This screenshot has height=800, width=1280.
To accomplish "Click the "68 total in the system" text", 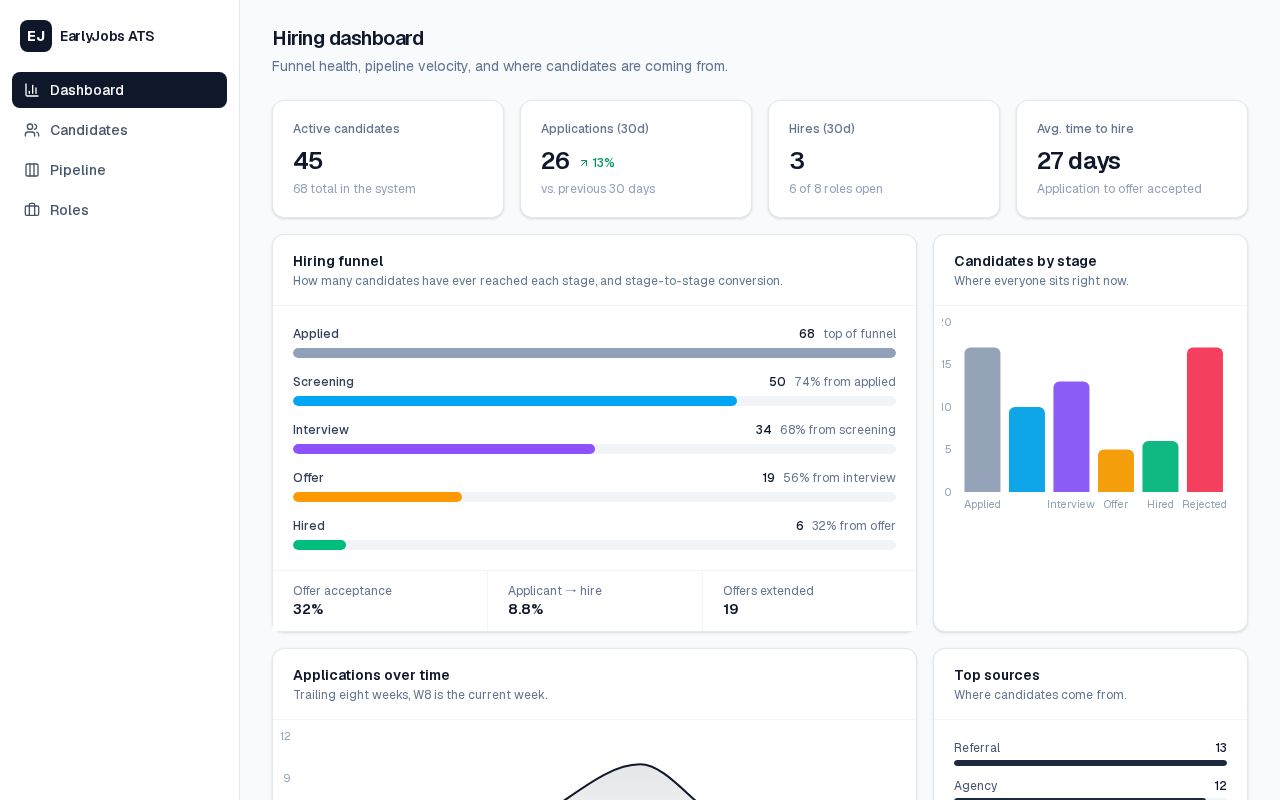I will (354, 189).
